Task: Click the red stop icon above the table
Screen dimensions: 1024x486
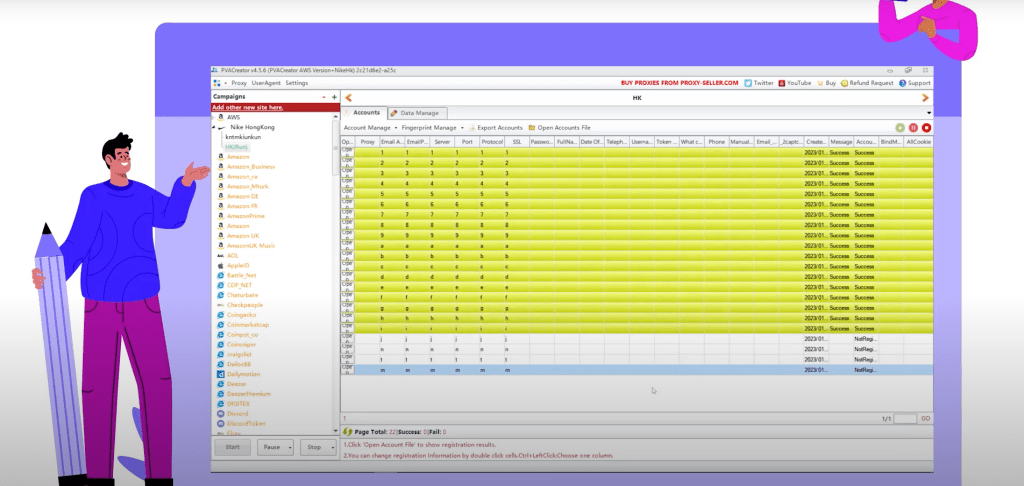Action: coord(926,128)
